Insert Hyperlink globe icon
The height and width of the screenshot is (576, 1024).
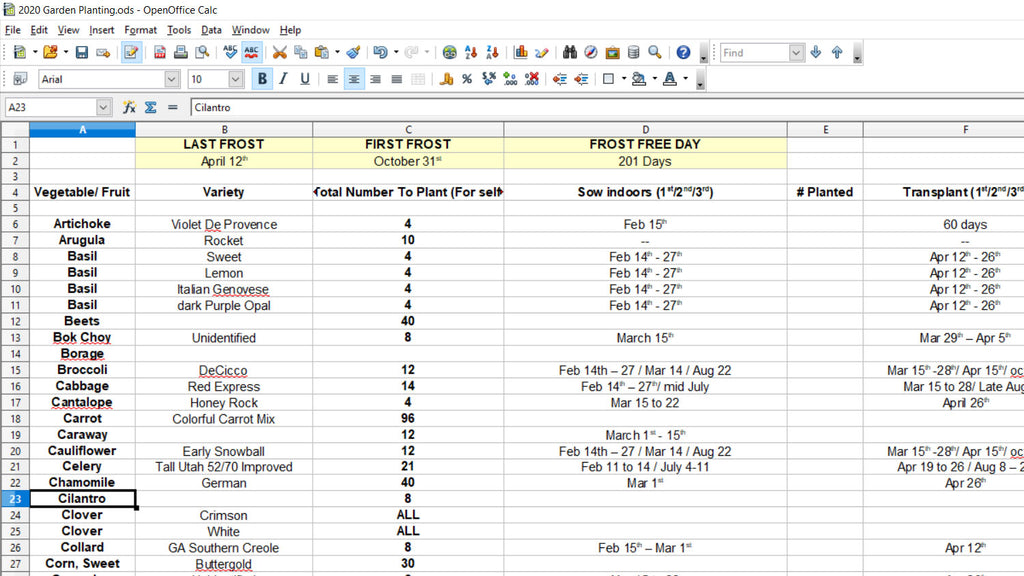pyautogui.click(x=449, y=52)
